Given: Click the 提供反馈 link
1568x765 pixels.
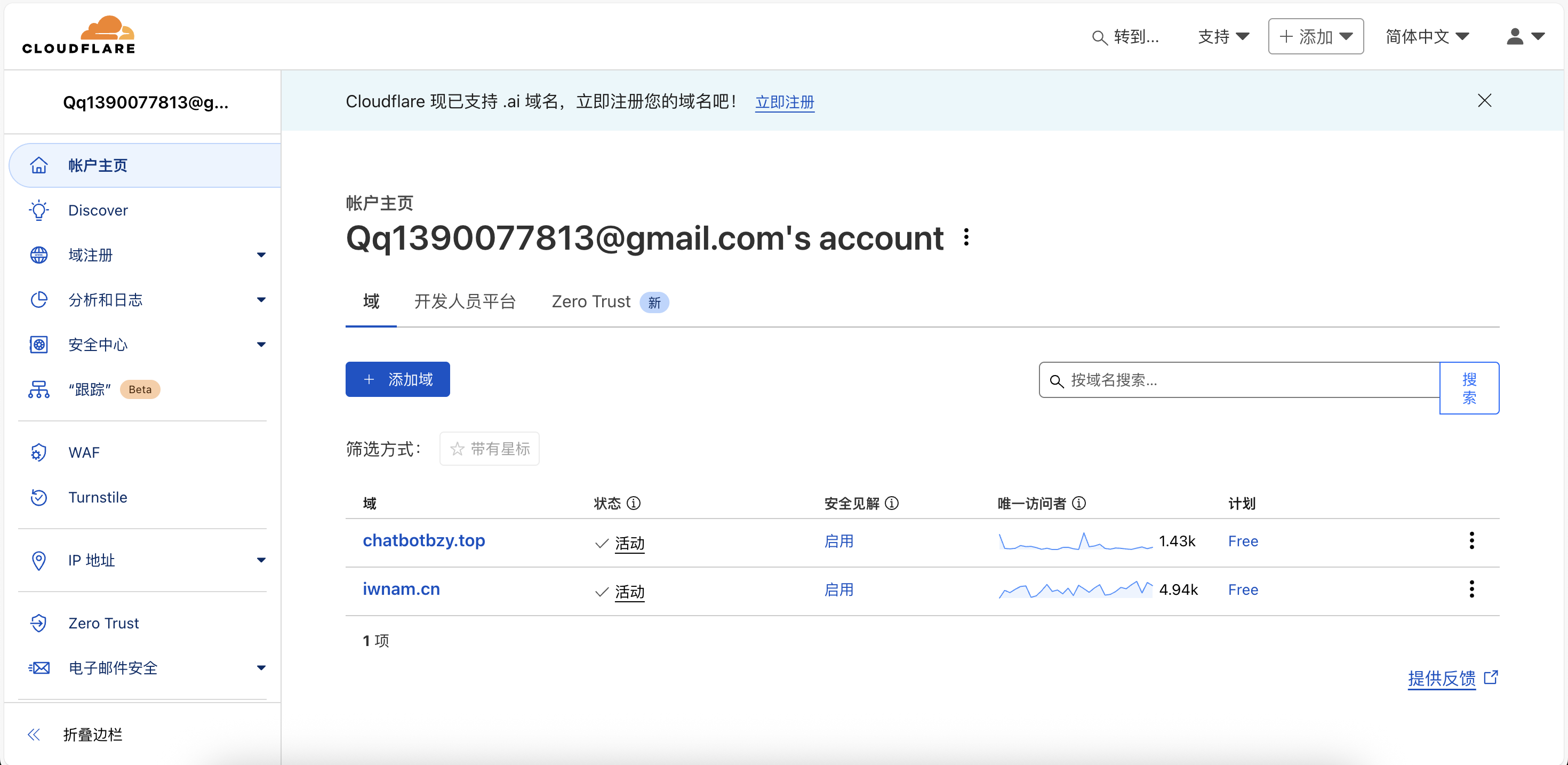Looking at the screenshot, I should (x=1442, y=678).
